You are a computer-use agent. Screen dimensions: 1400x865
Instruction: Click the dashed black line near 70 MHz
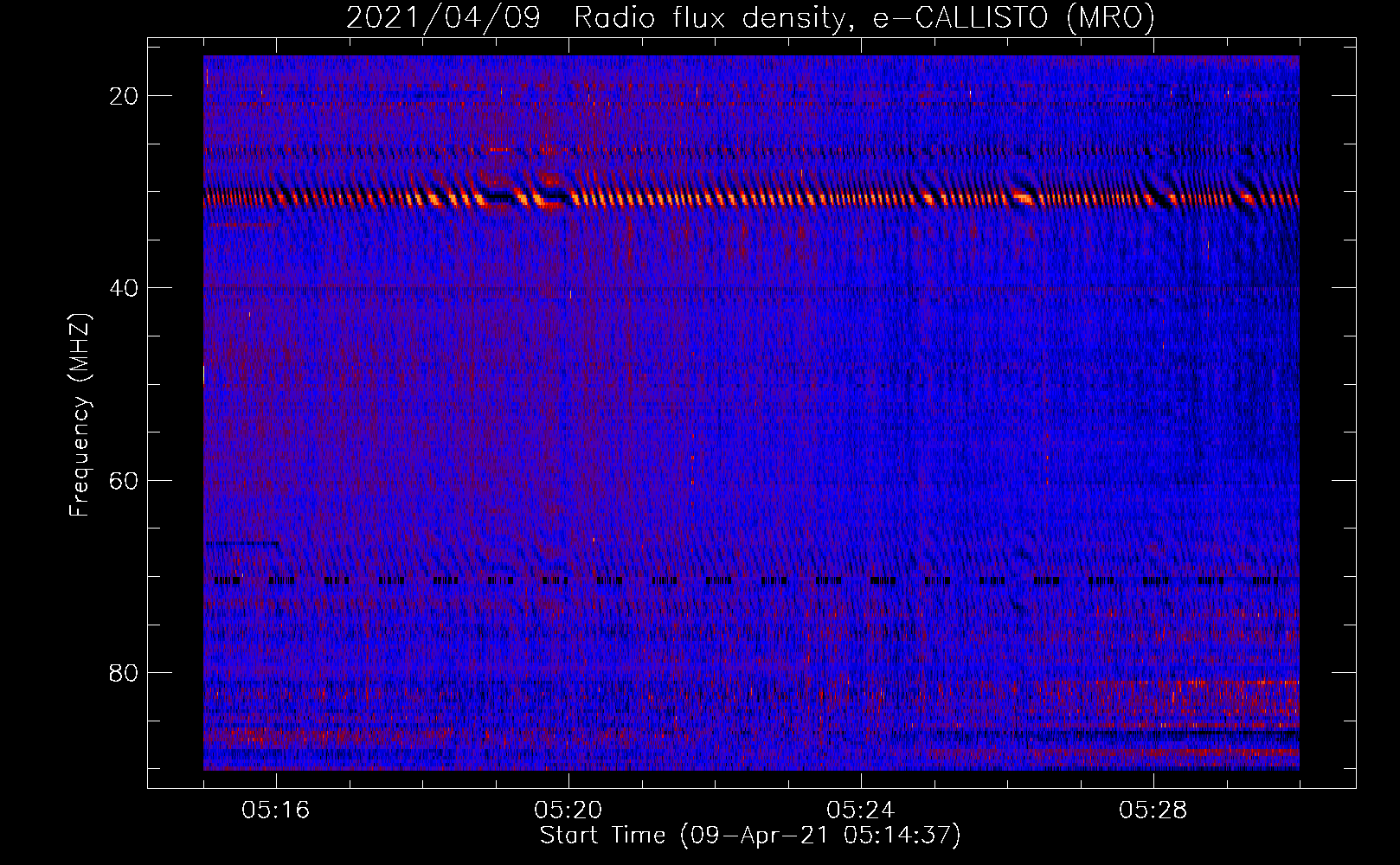[746, 581]
